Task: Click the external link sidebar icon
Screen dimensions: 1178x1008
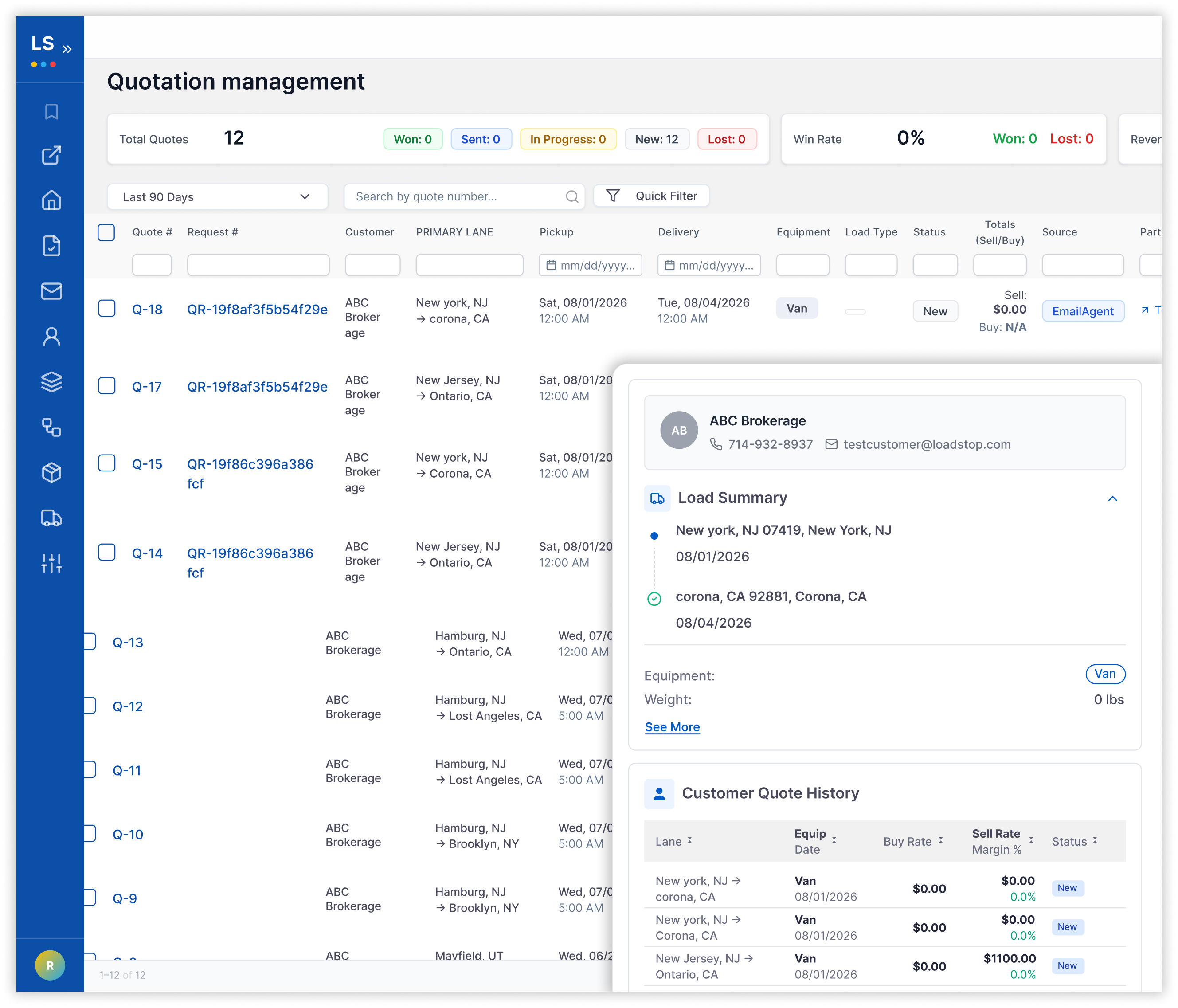Action: tap(51, 155)
